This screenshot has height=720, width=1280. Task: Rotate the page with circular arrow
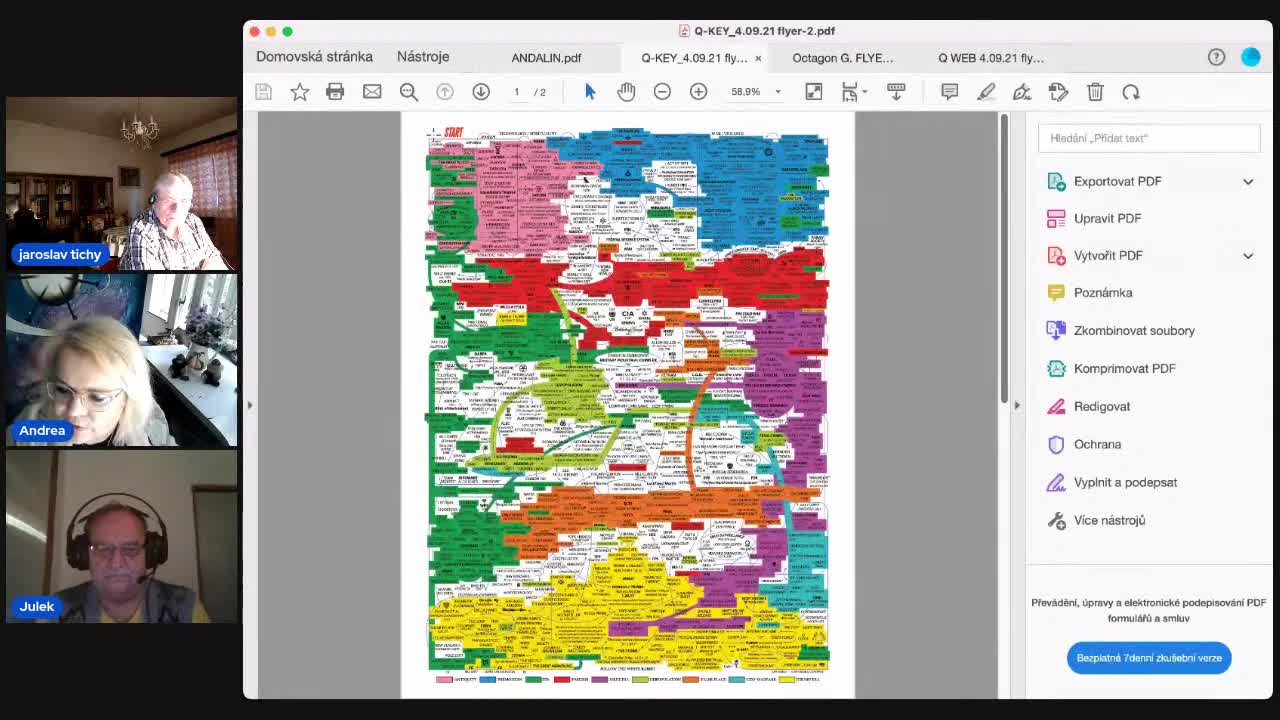(x=1131, y=92)
